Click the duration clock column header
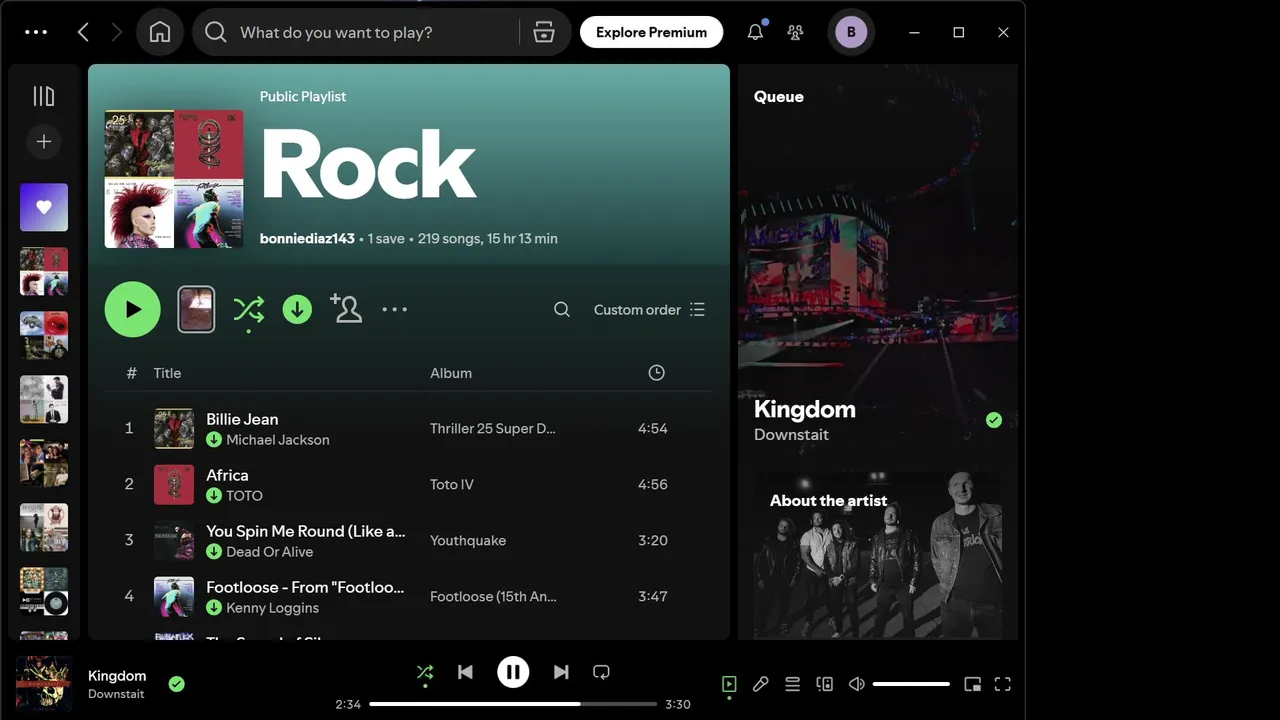 coord(656,373)
